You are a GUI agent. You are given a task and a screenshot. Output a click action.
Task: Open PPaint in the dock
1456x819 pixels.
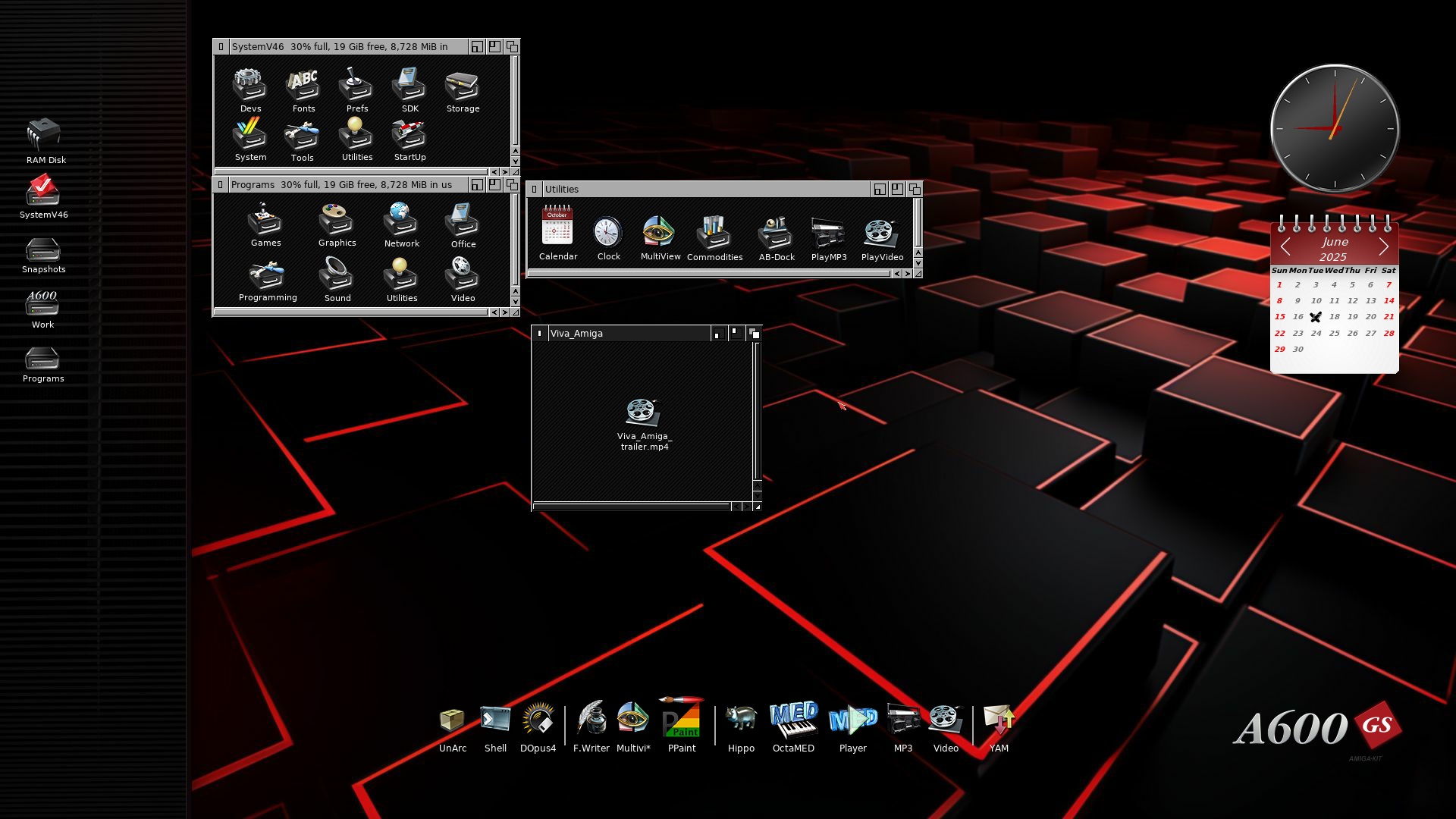(681, 720)
